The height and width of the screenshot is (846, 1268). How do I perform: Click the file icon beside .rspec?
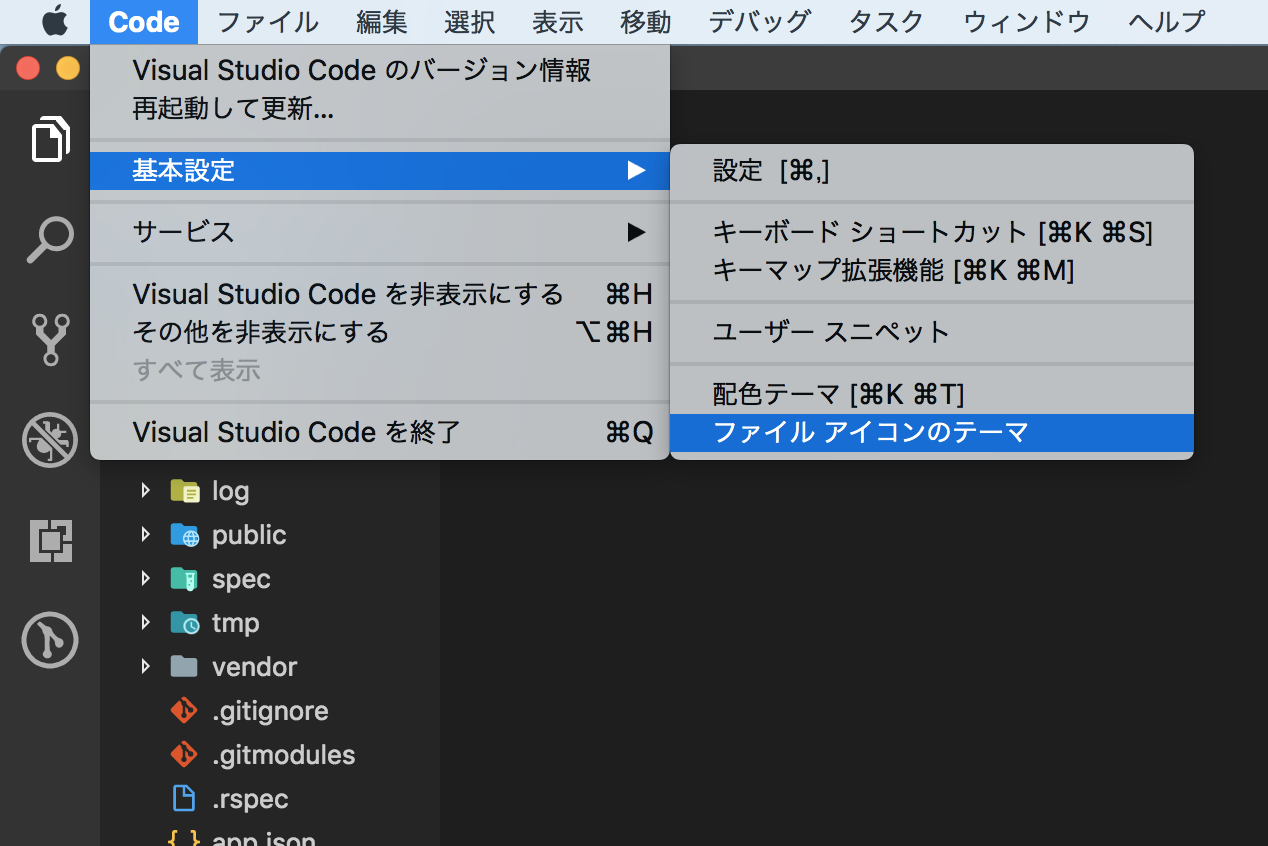pyautogui.click(x=182, y=798)
